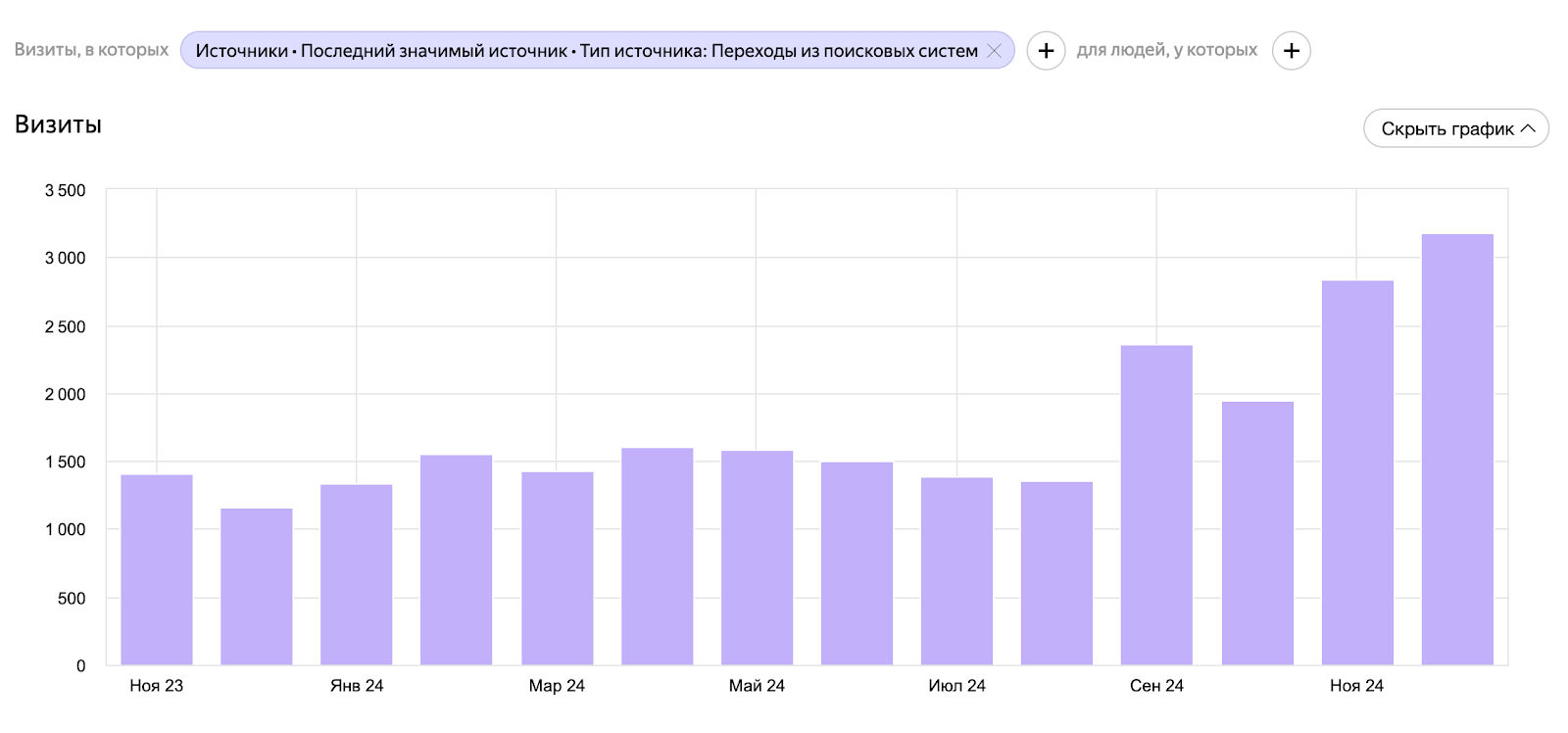1568x733 pixels.
Task: Select the Май 24 visits bar
Action: tap(757, 558)
